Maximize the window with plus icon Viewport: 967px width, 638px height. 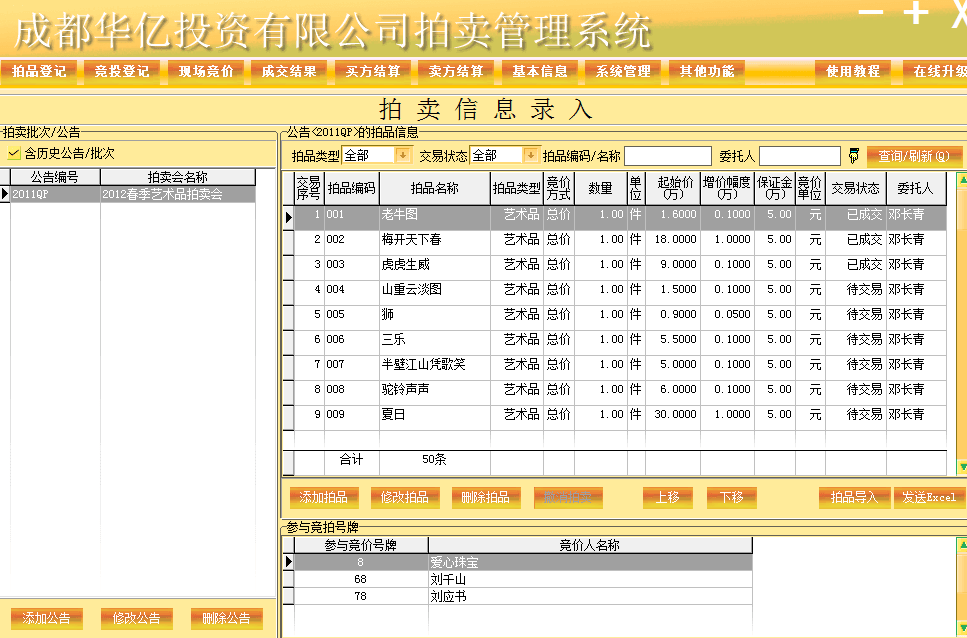click(916, 12)
